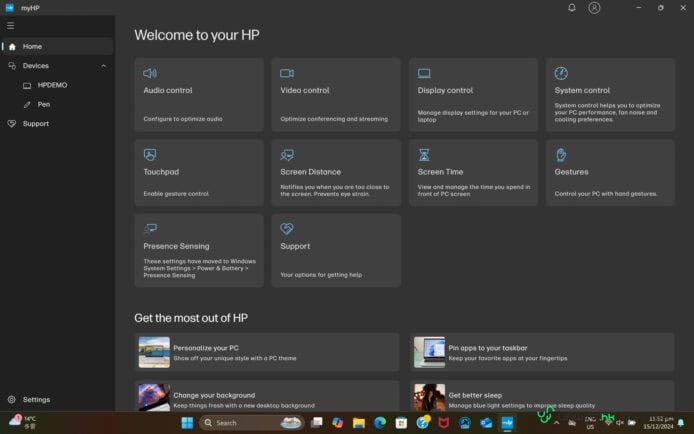Open Settings in the sidebar
Screen dimensions: 694x434
pyautogui.click(x=57, y=399)
